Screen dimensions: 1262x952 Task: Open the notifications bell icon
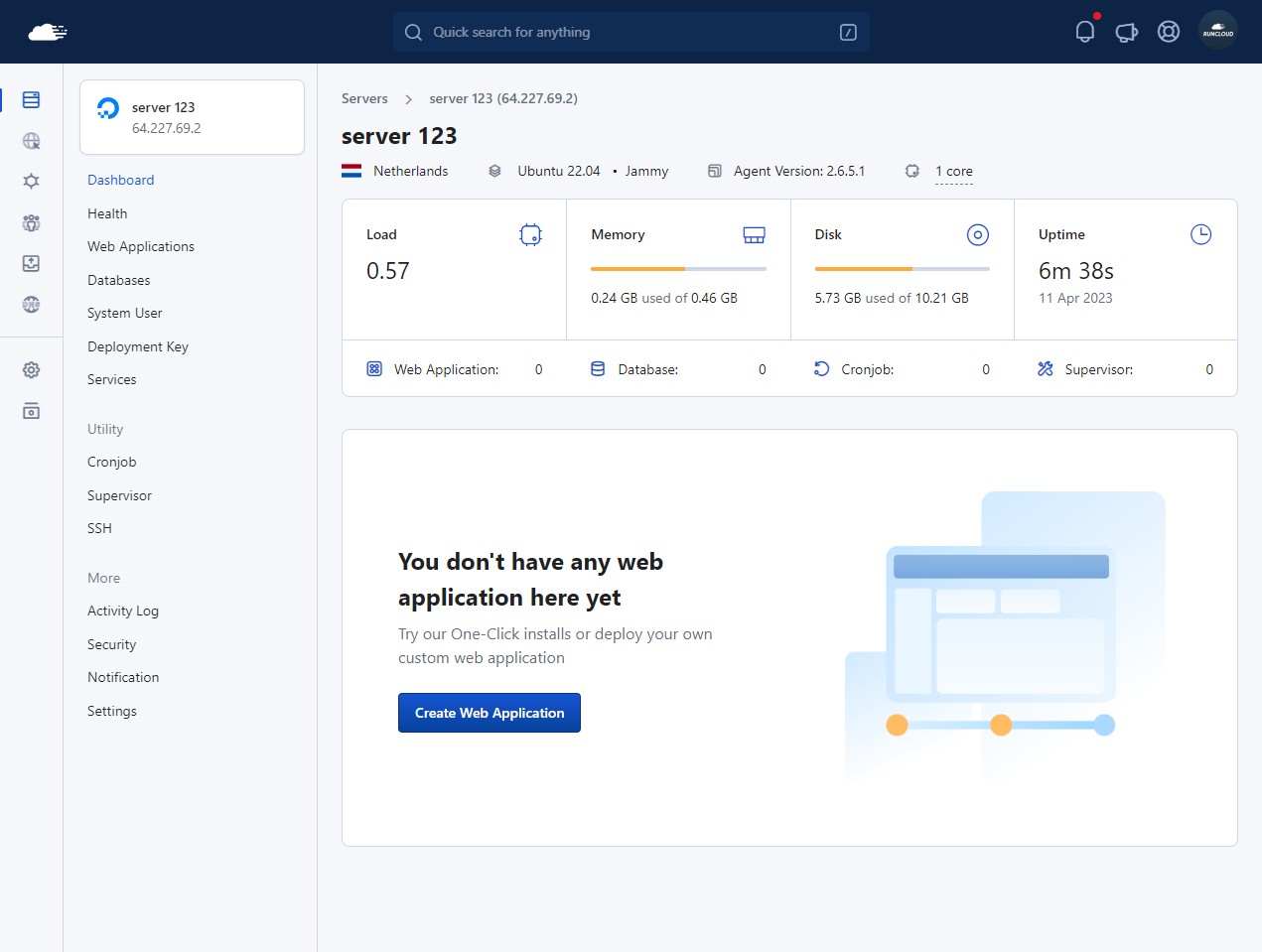(1085, 32)
